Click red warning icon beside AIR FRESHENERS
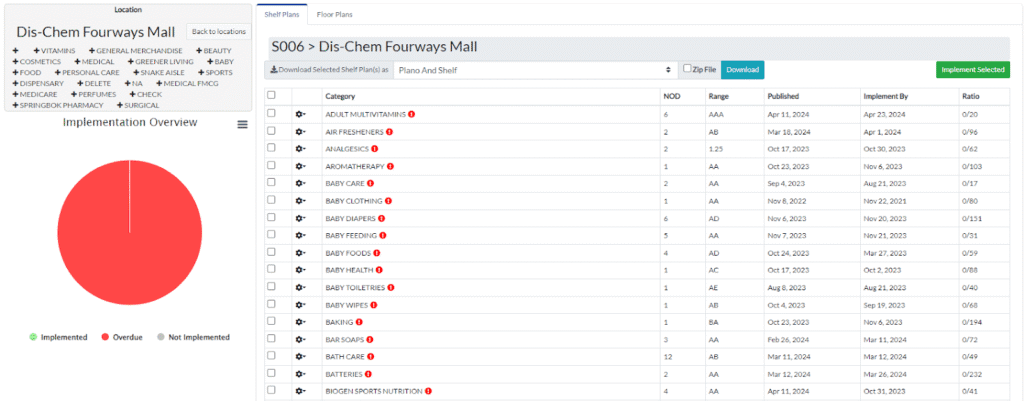 (x=389, y=131)
